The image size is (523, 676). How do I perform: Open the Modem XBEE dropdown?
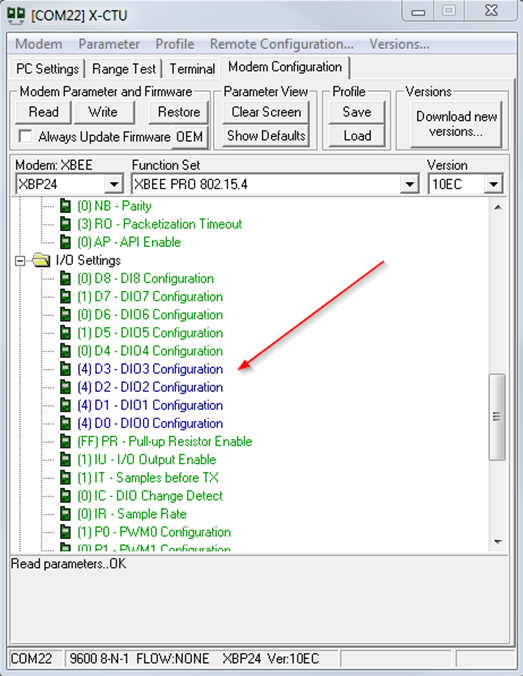114,185
